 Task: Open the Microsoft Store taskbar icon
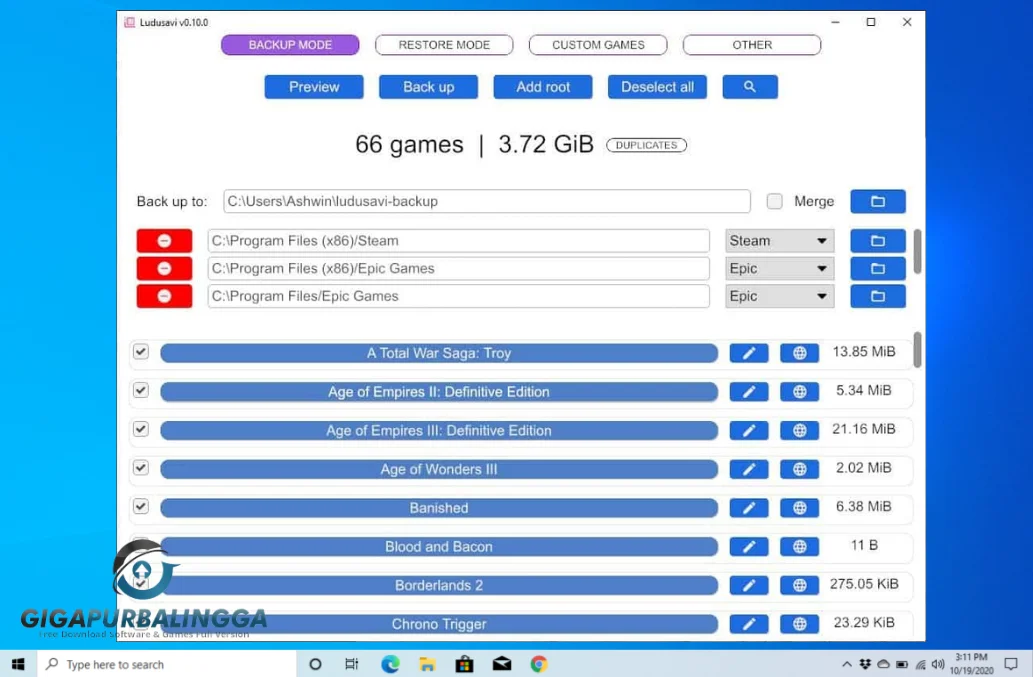[x=464, y=664]
